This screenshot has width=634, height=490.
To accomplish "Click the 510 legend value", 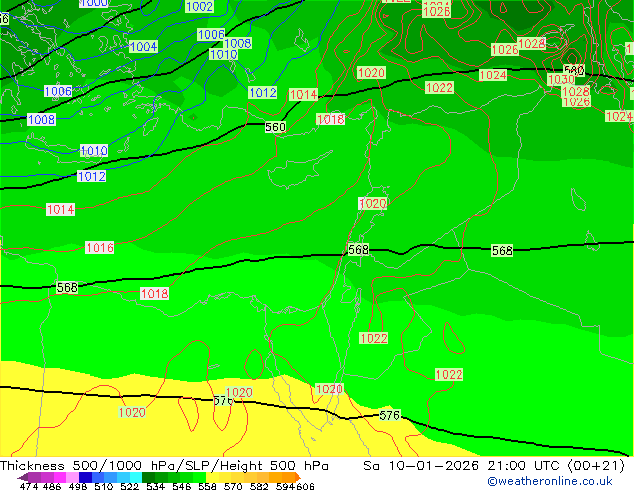I will (104, 486).
